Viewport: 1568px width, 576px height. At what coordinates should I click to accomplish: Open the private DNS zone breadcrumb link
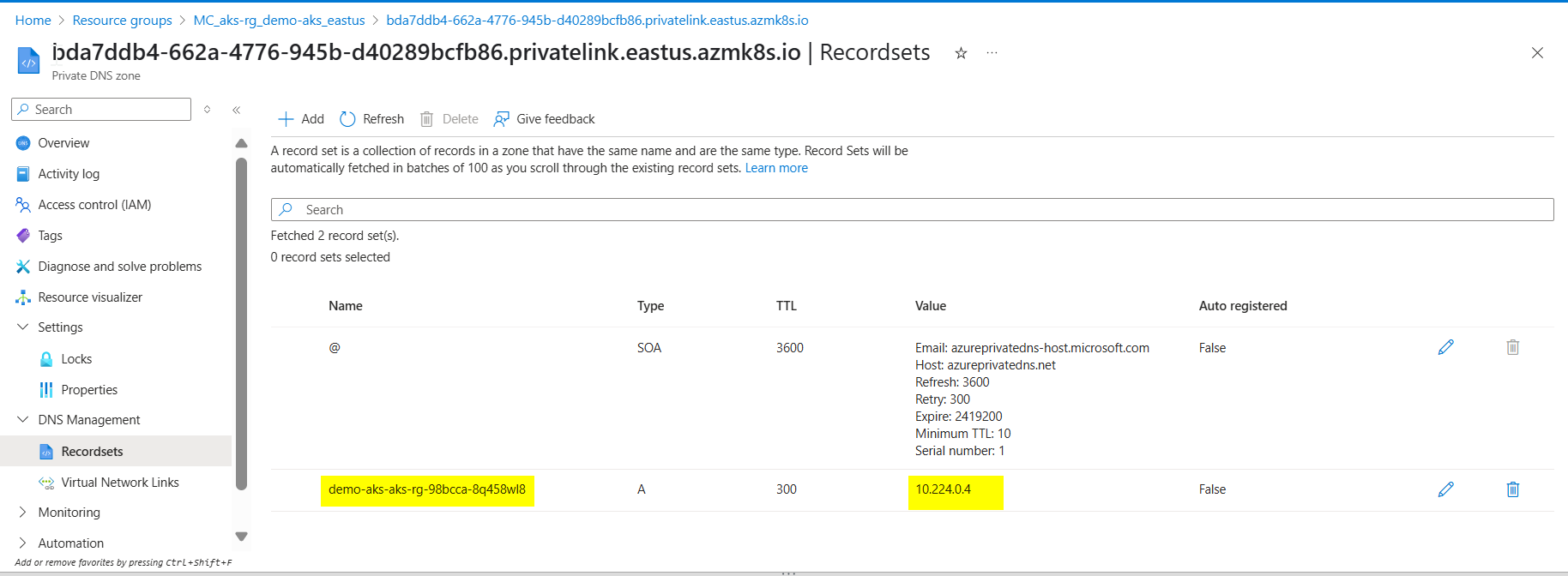point(597,20)
